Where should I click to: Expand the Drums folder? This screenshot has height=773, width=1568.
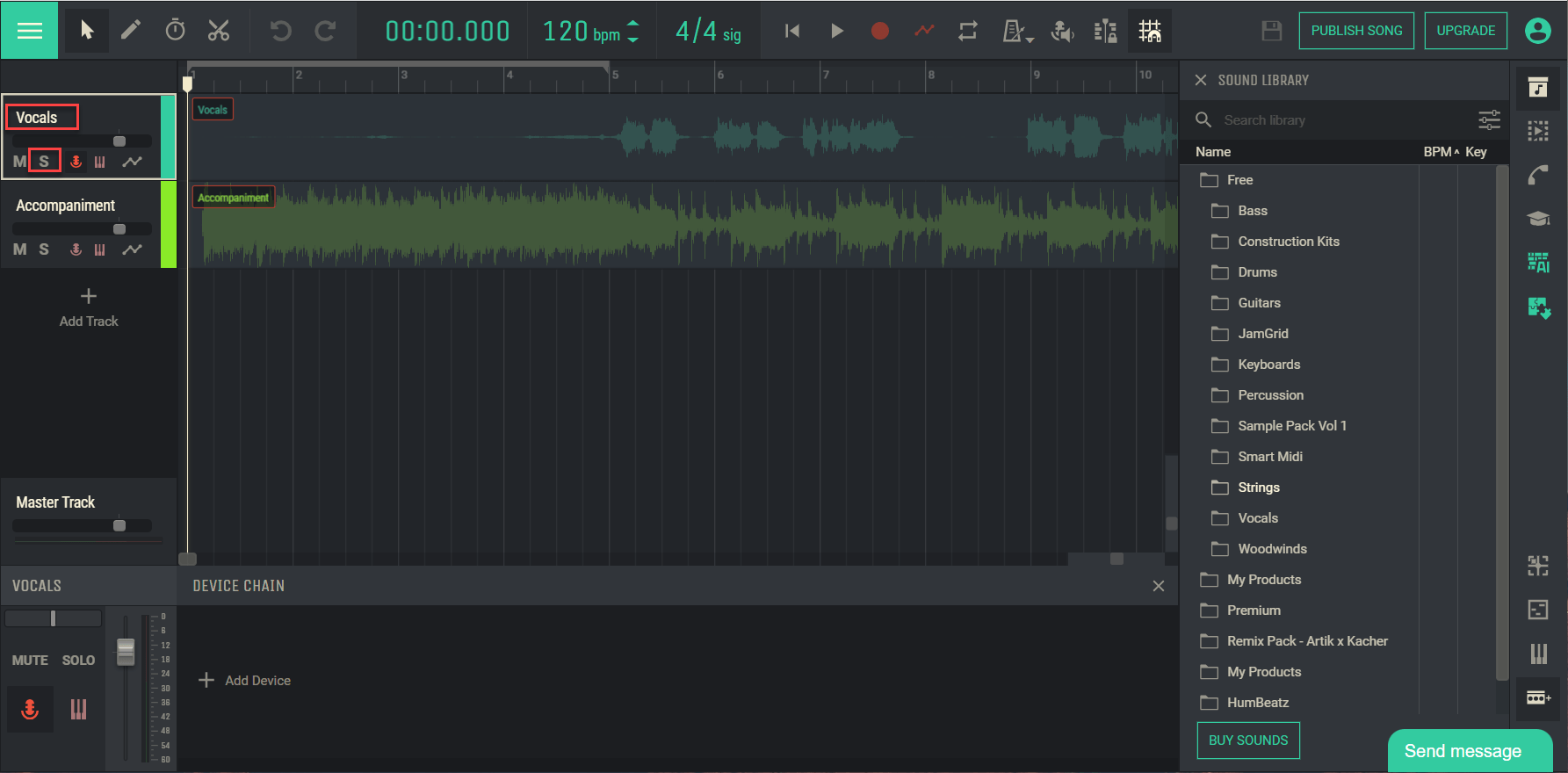coord(1257,272)
